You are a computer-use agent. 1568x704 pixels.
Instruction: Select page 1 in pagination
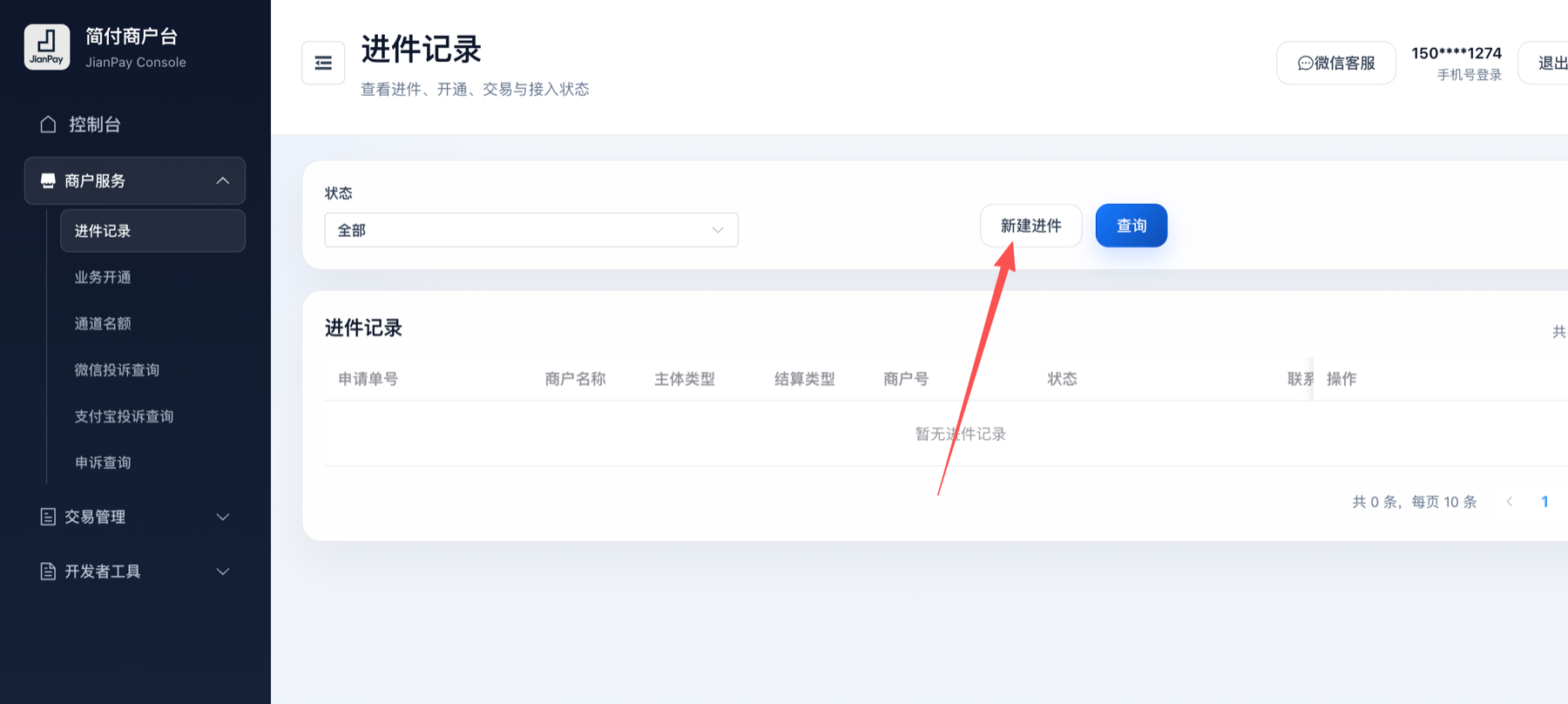coord(1544,502)
